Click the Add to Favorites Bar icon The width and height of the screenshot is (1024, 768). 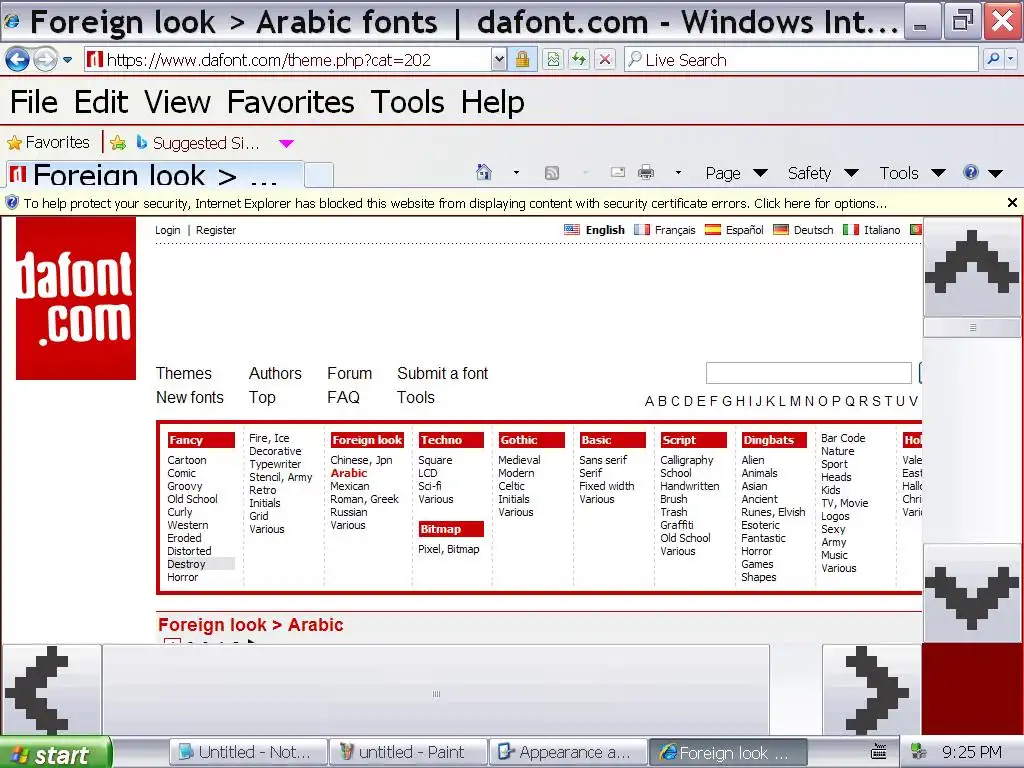[118, 142]
